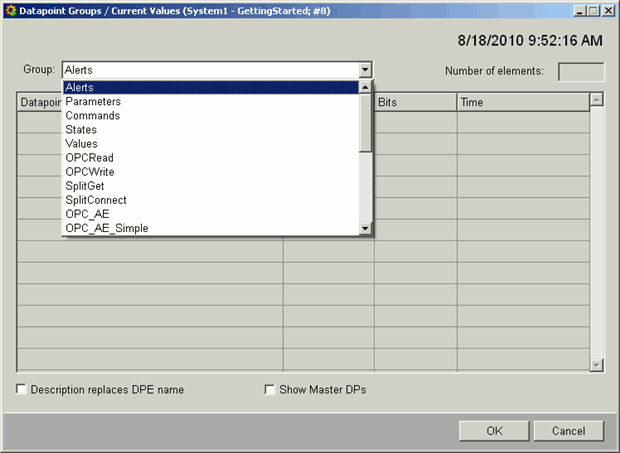Choose States in the dropdown list

point(81,130)
